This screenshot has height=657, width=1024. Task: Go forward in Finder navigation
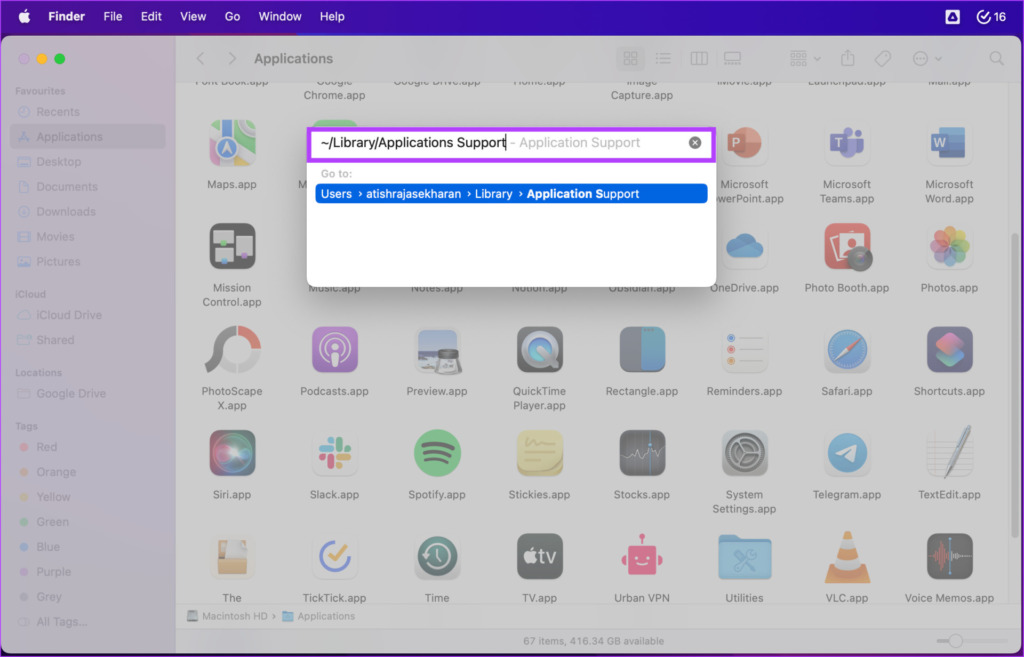tap(232, 59)
